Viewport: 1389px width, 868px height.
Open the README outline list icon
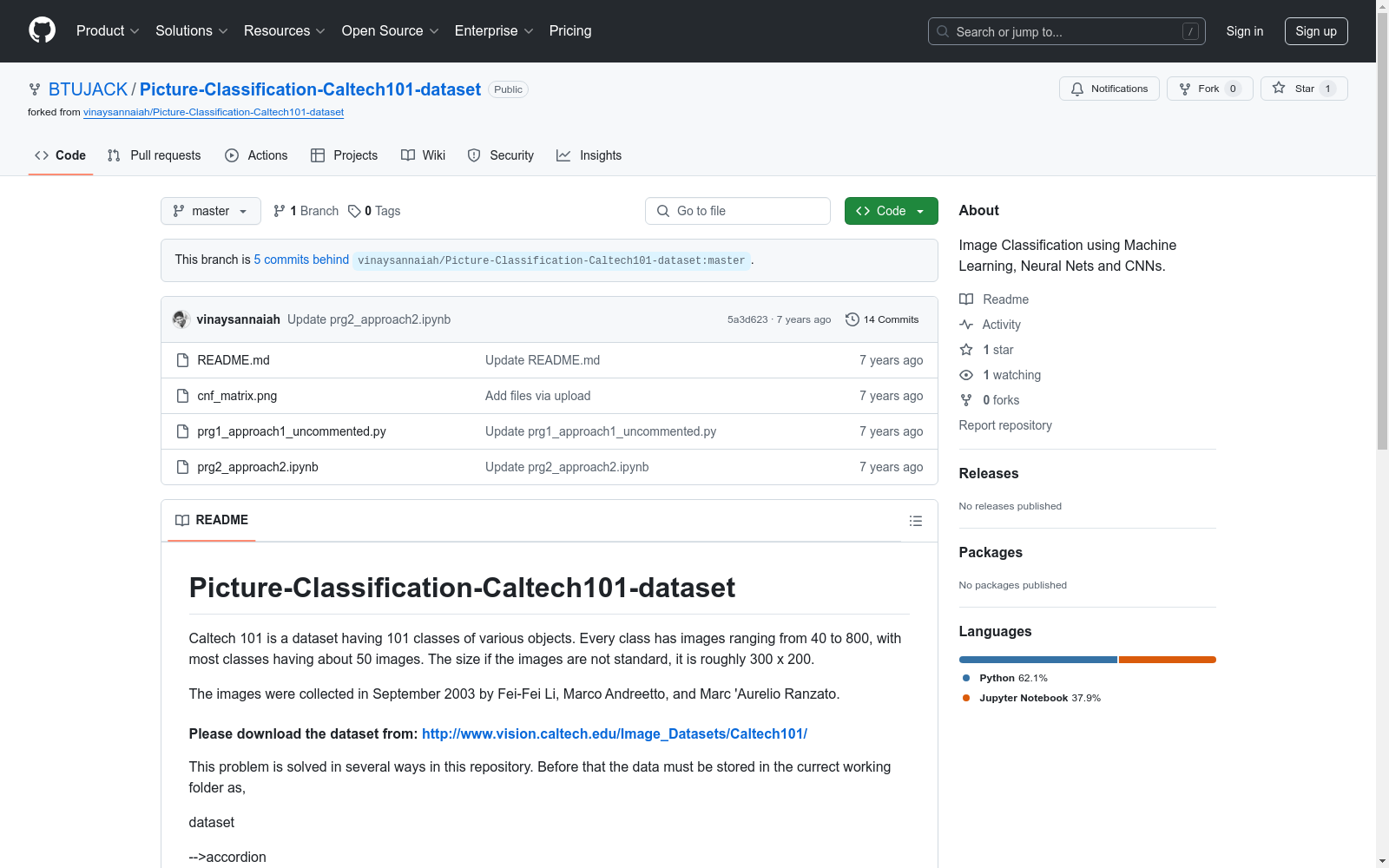[x=915, y=521]
